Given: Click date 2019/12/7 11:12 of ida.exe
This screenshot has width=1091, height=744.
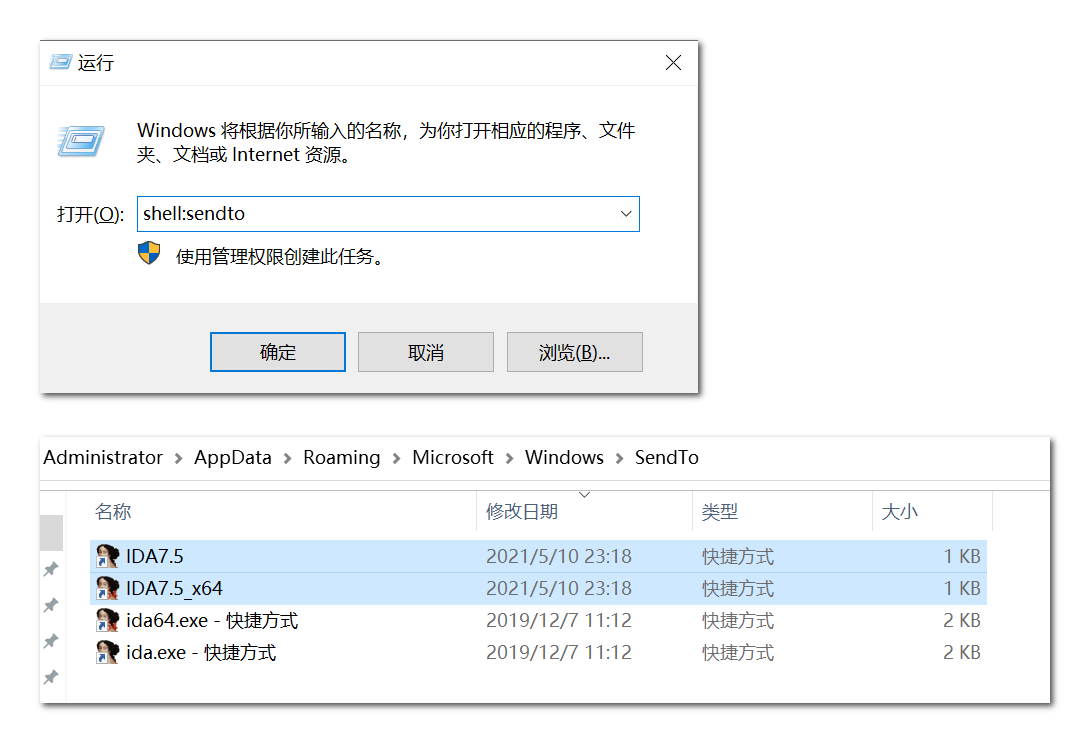Looking at the screenshot, I should pyautogui.click(x=559, y=652).
